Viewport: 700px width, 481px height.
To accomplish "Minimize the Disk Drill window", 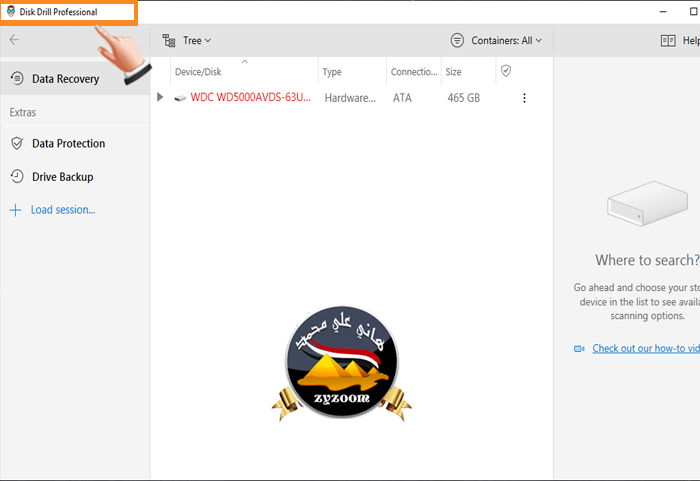I will click(x=663, y=12).
